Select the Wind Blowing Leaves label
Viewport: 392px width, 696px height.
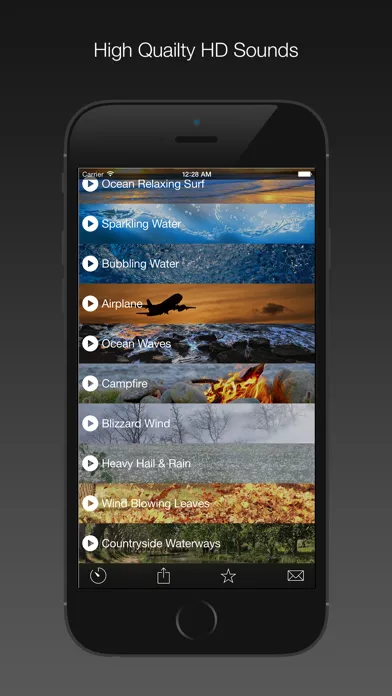[155, 504]
